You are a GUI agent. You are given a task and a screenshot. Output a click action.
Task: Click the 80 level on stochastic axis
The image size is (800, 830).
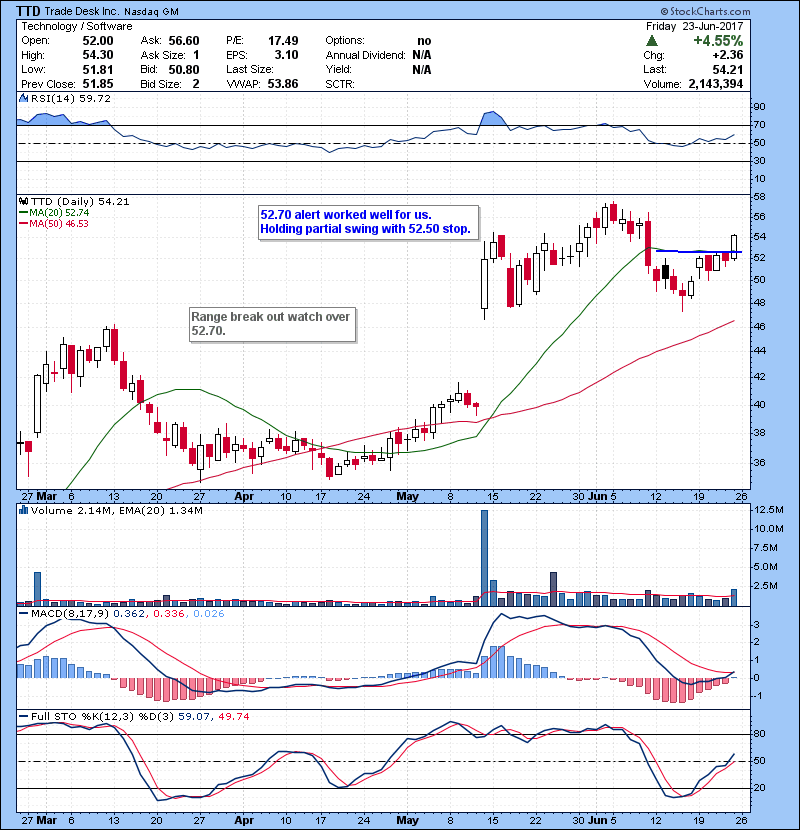point(759,734)
